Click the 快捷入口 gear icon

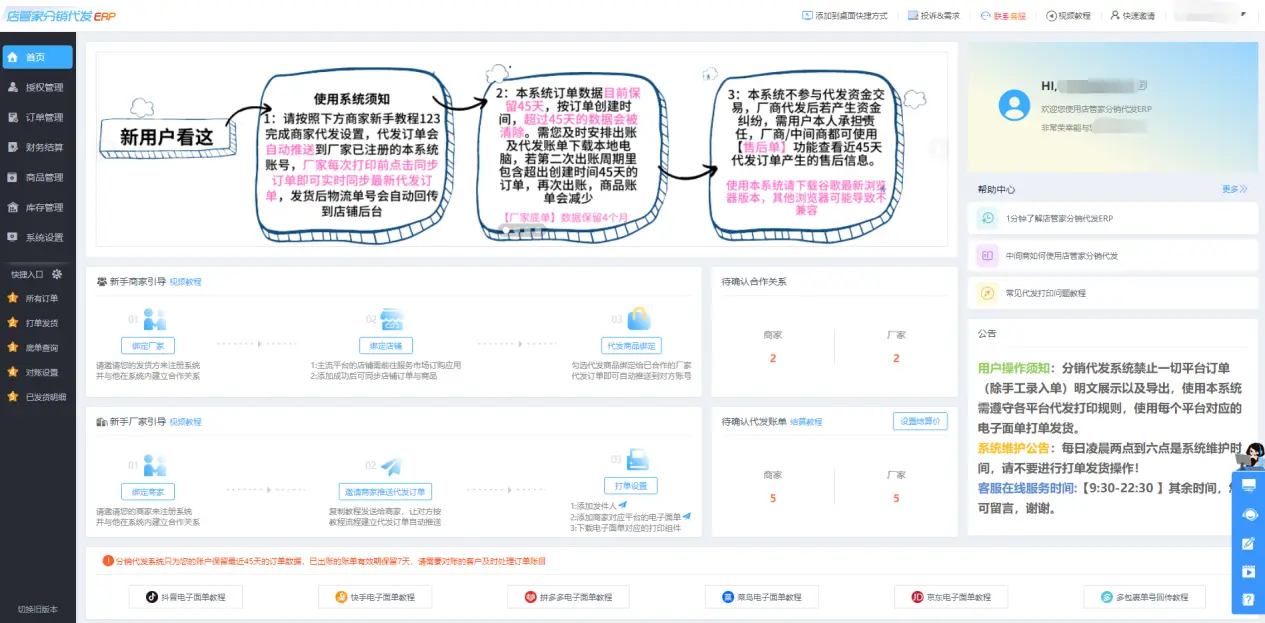(57, 273)
